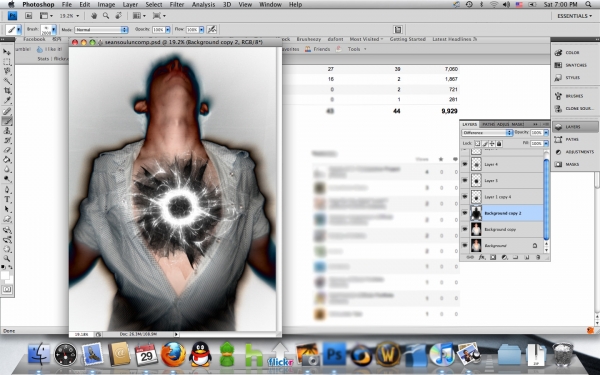The image size is (600, 375).
Task: Switch to the Masks tab
Action: click(517, 124)
